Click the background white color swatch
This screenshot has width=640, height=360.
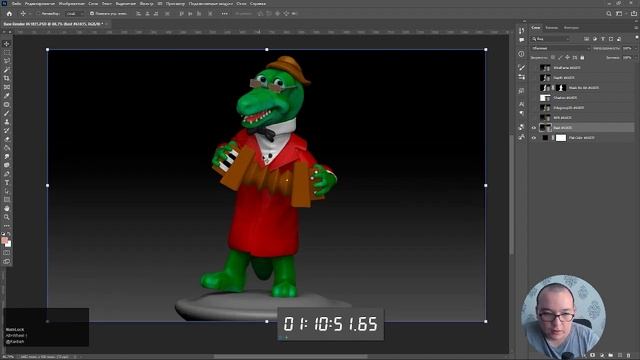[x=9, y=244]
